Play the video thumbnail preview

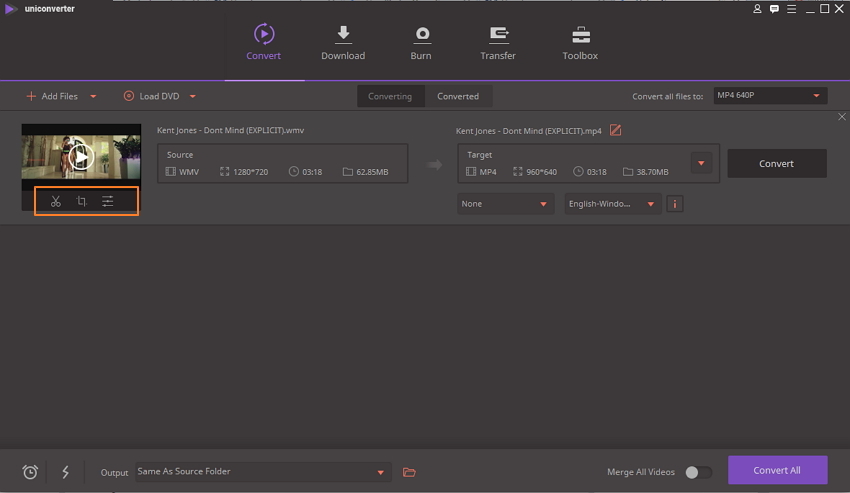pyautogui.click(x=81, y=157)
